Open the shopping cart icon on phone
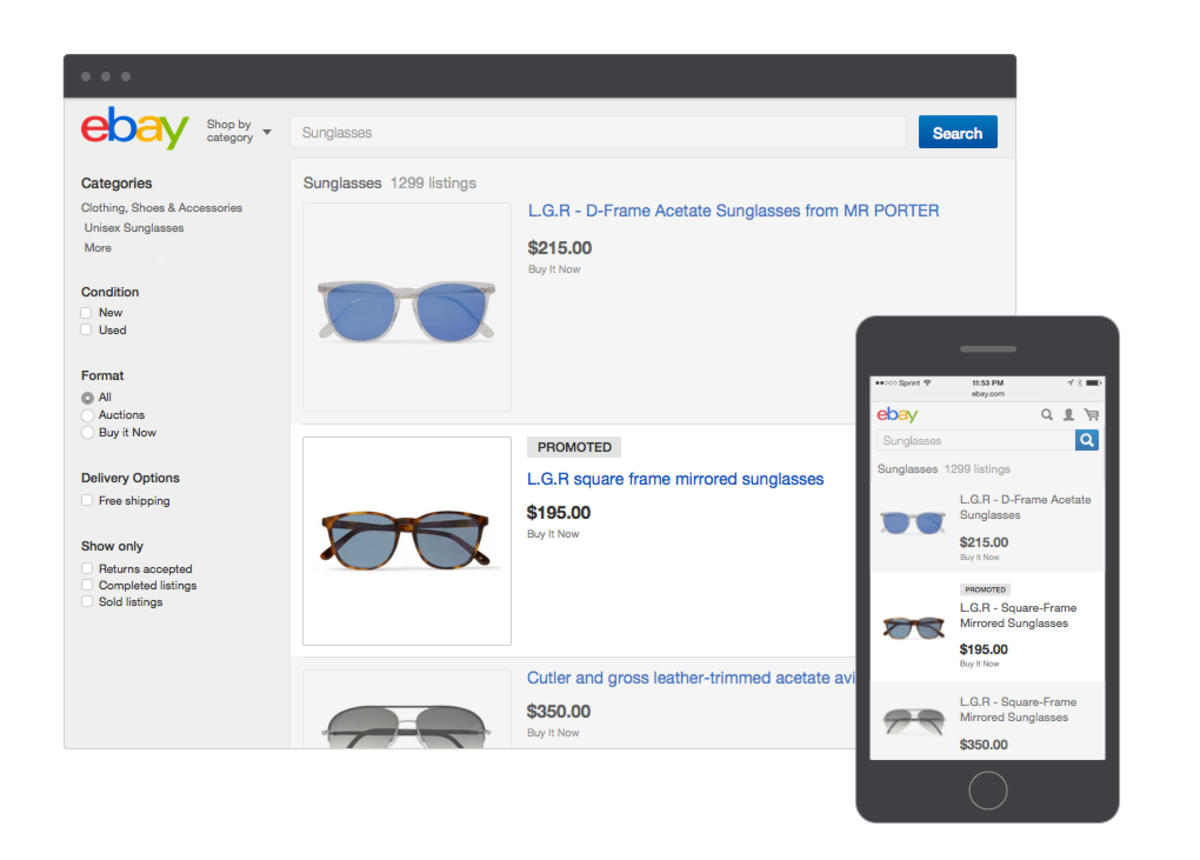This screenshot has width=1200, height=860. [1091, 414]
